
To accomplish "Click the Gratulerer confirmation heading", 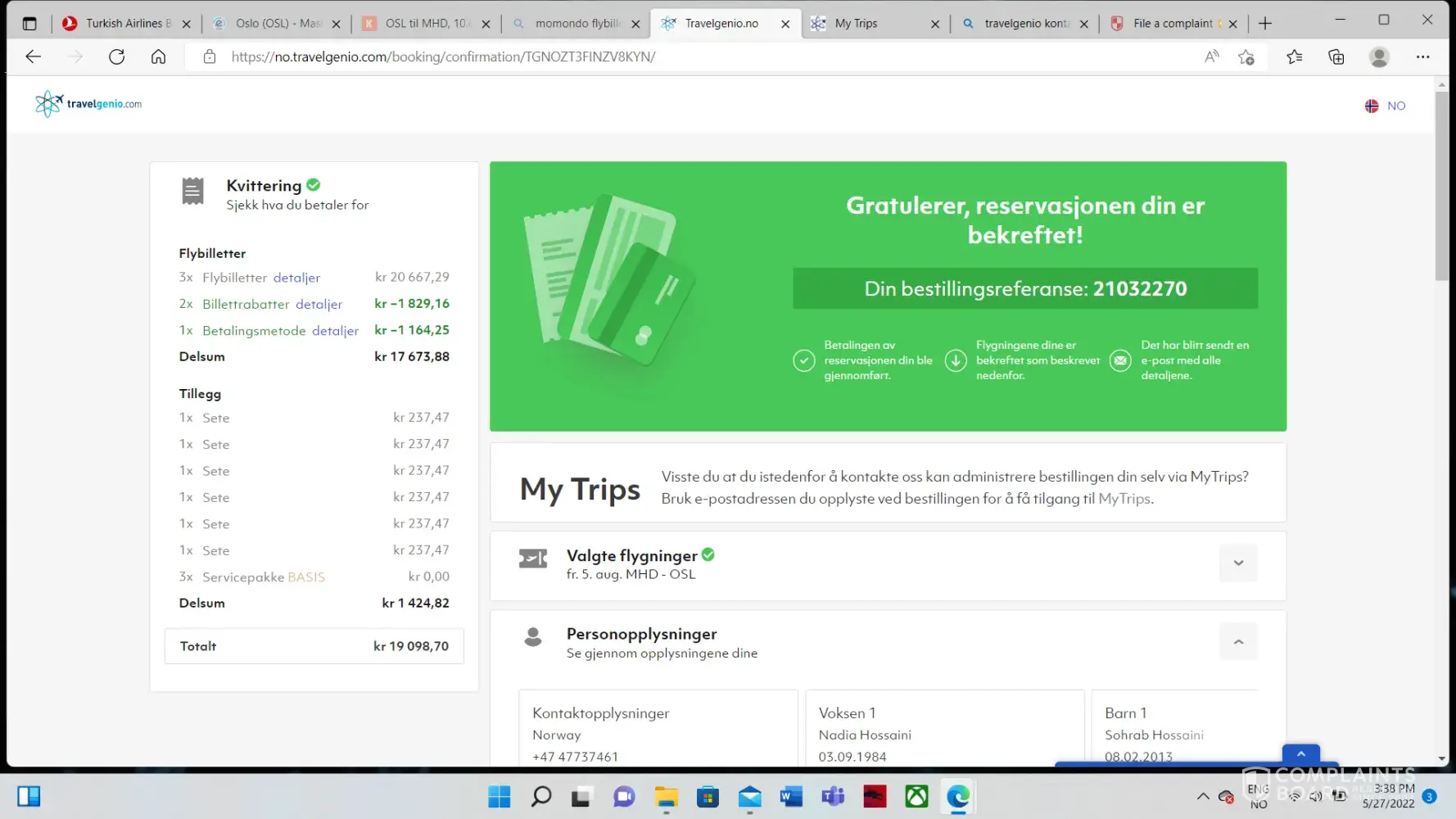I will point(1025,220).
